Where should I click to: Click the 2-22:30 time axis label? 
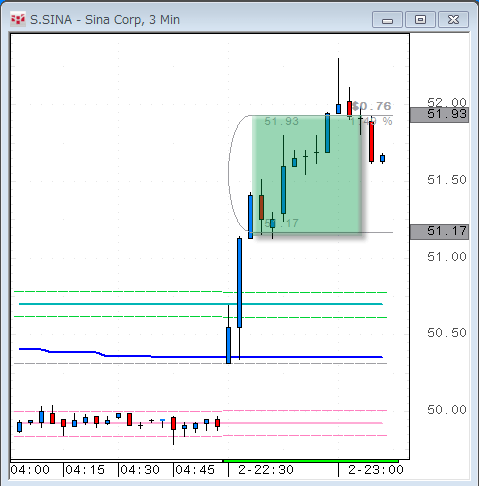coord(266,470)
